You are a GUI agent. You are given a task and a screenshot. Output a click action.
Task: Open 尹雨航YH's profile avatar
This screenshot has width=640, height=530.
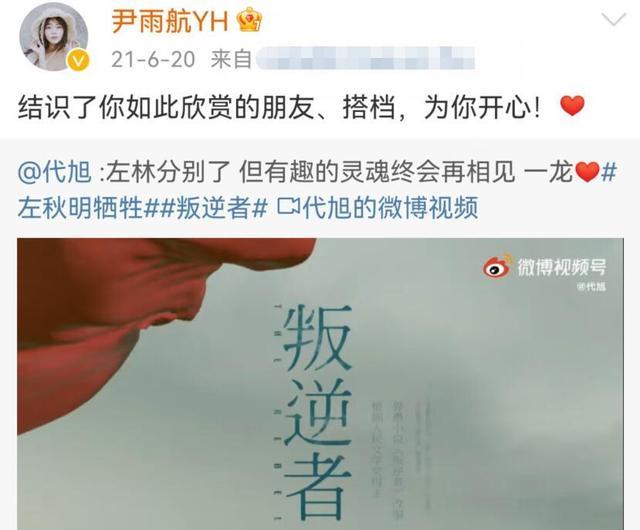pyautogui.click(x=54, y=38)
